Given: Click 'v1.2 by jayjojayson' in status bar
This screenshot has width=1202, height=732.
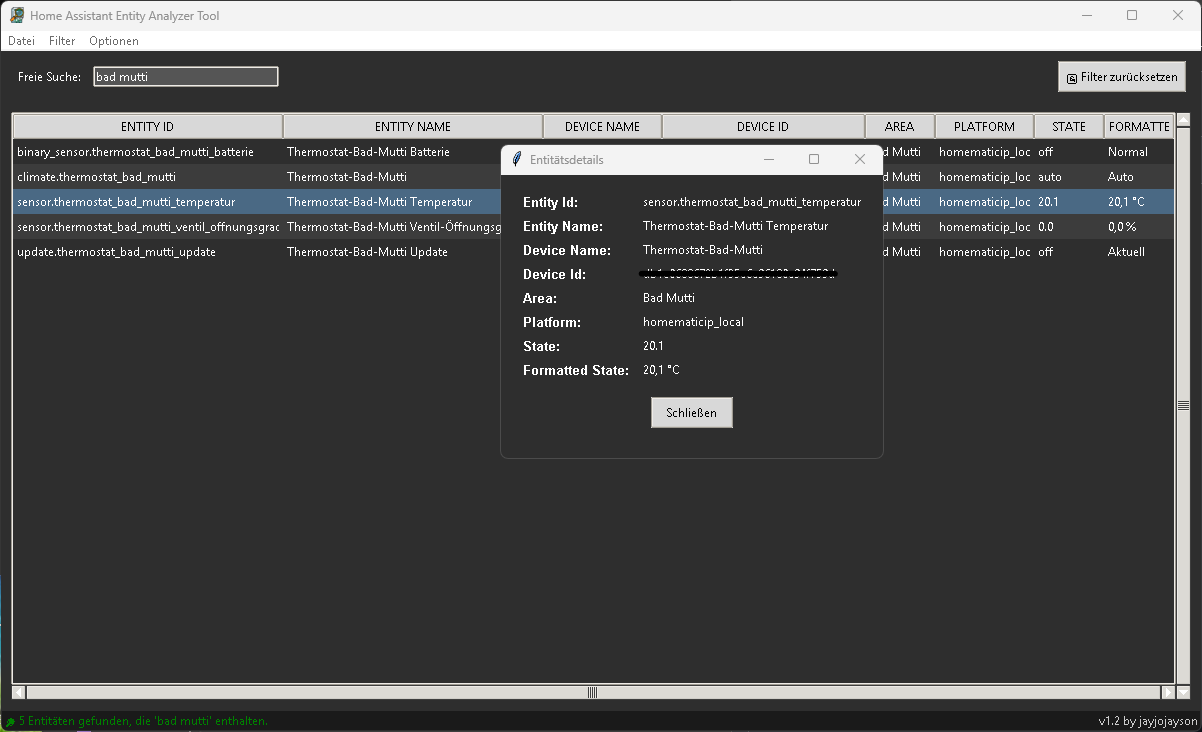Looking at the screenshot, I should point(1147,721).
